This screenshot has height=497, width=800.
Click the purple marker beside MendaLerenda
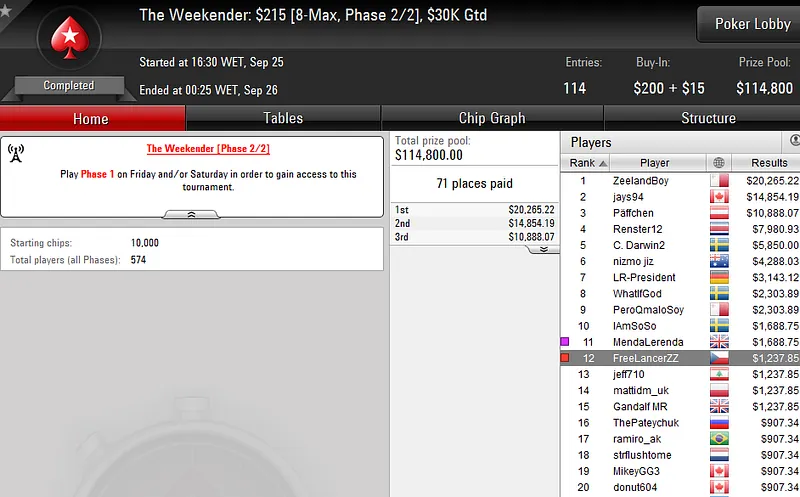[565, 341]
